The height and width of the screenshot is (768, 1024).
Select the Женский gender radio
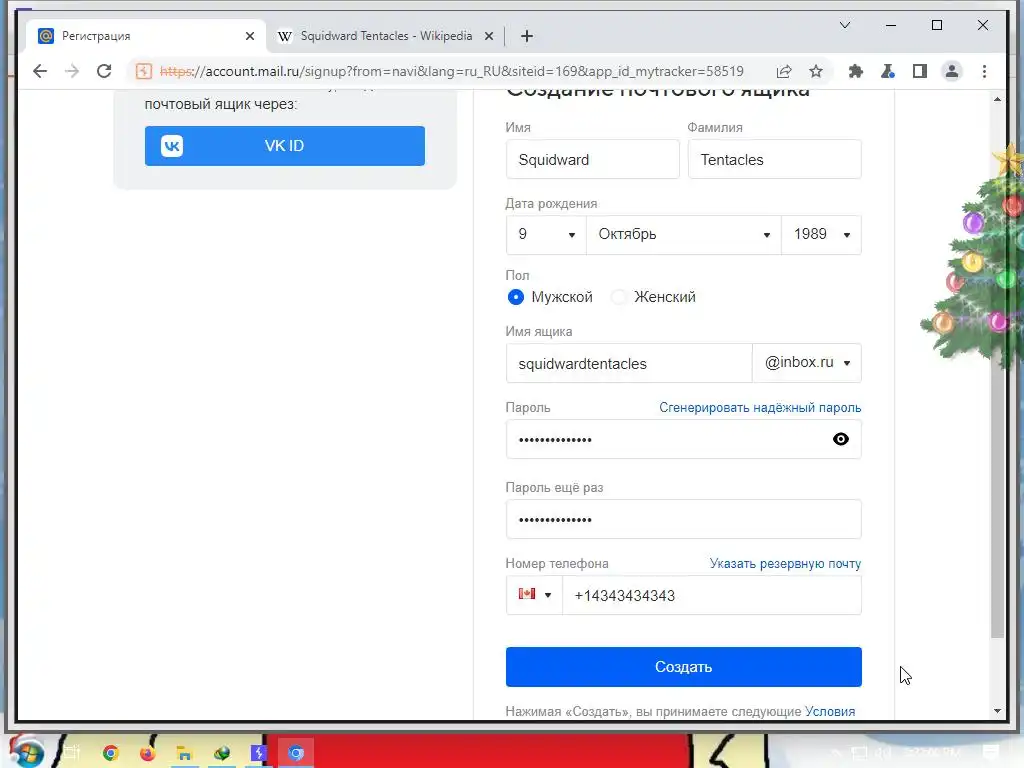click(618, 297)
